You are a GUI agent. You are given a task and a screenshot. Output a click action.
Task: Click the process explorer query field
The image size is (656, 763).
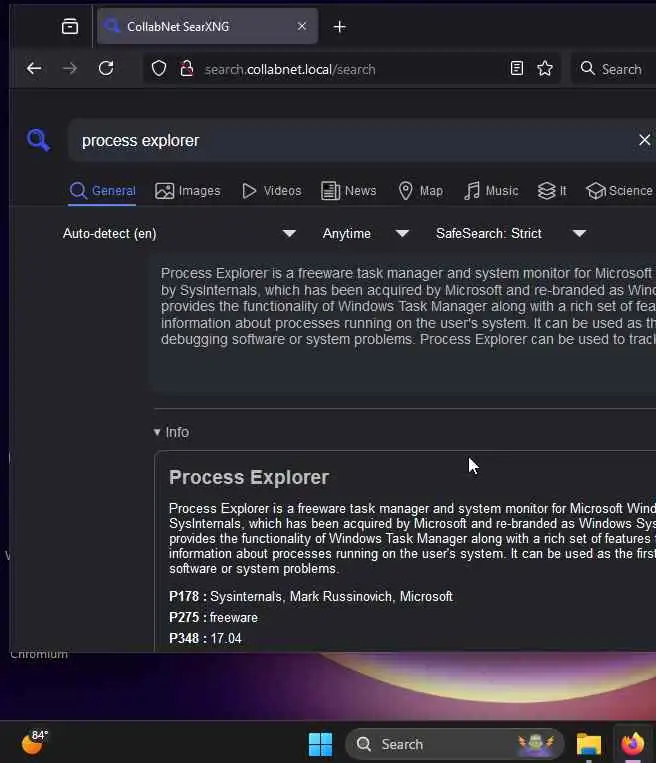350,141
